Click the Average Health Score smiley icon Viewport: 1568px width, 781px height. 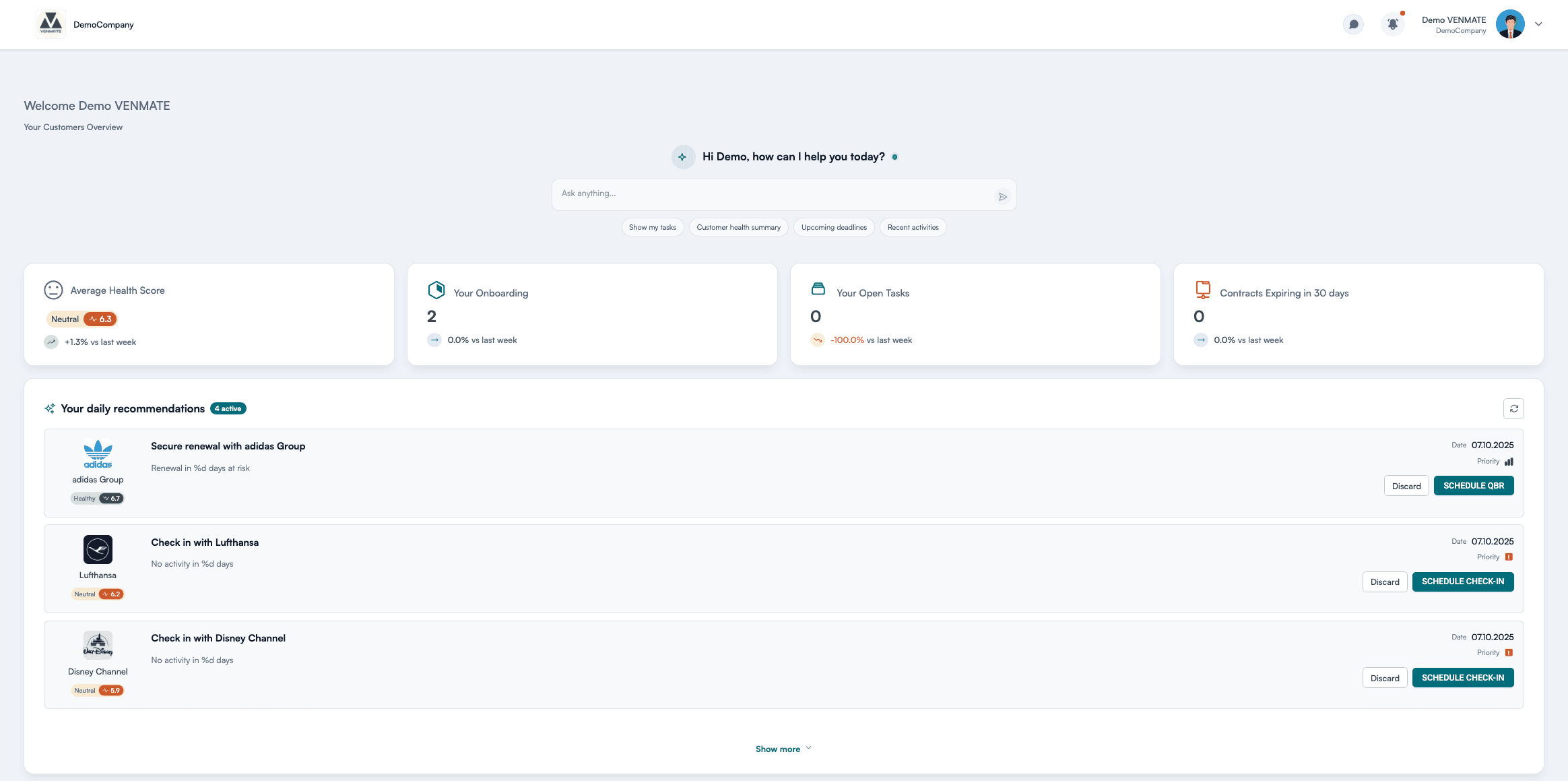pyautogui.click(x=53, y=290)
